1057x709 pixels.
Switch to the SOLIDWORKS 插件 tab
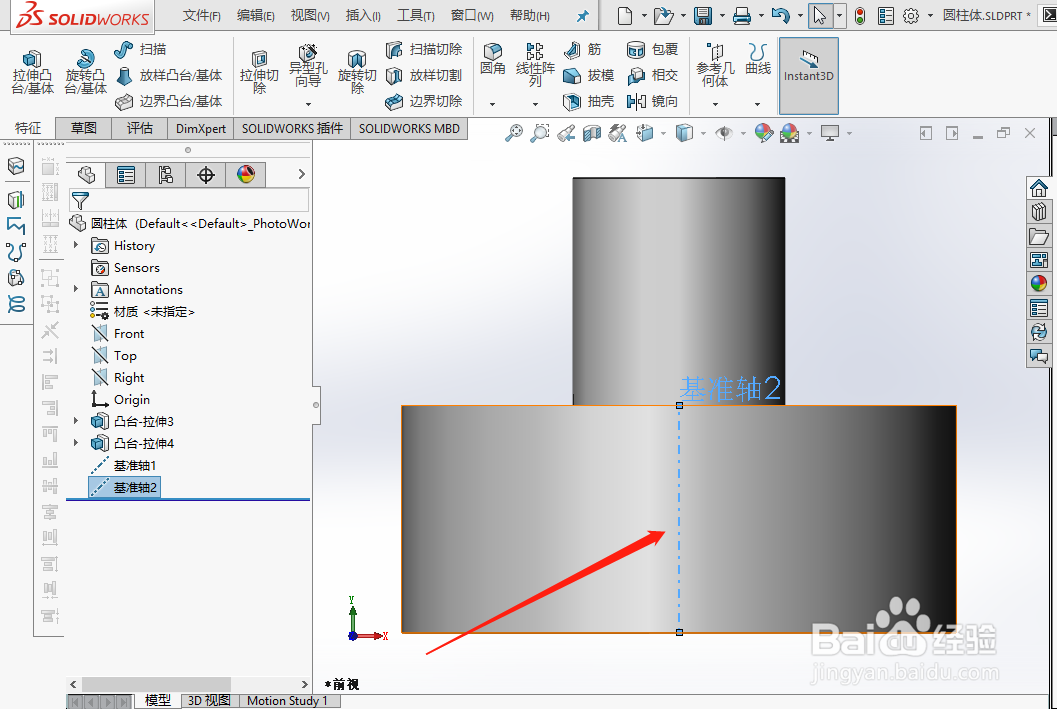292,128
